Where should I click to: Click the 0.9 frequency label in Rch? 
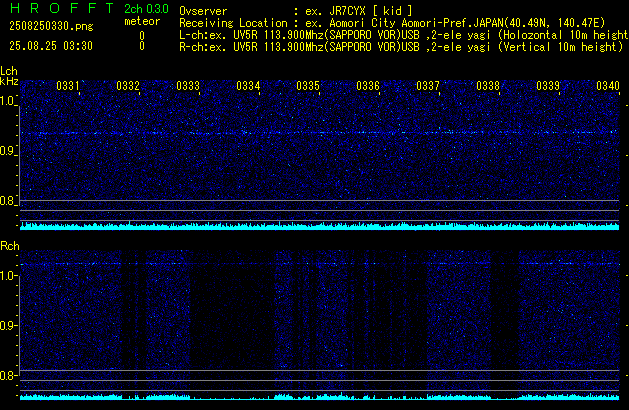tap(7, 325)
